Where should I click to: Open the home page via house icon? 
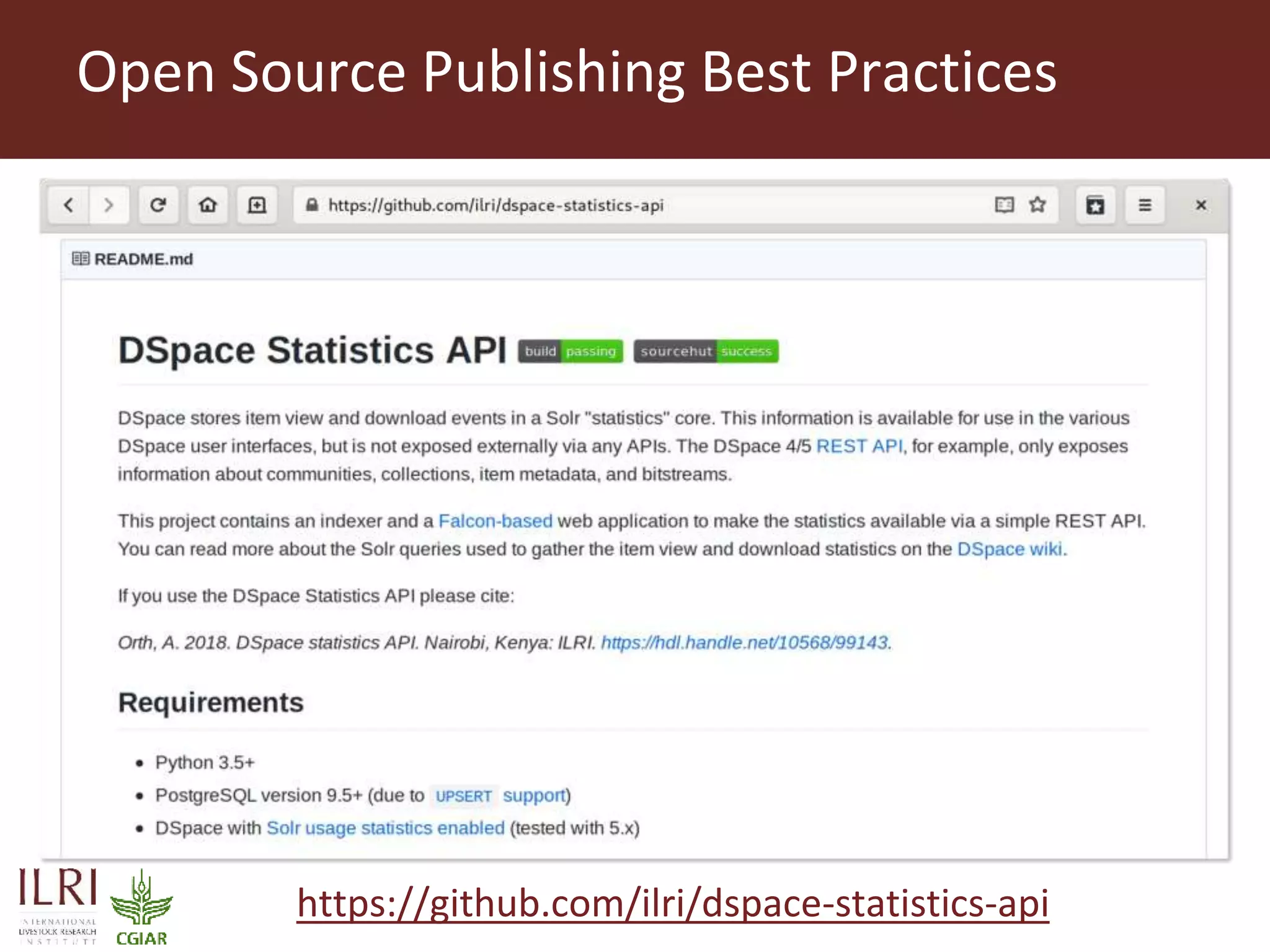point(208,205)
